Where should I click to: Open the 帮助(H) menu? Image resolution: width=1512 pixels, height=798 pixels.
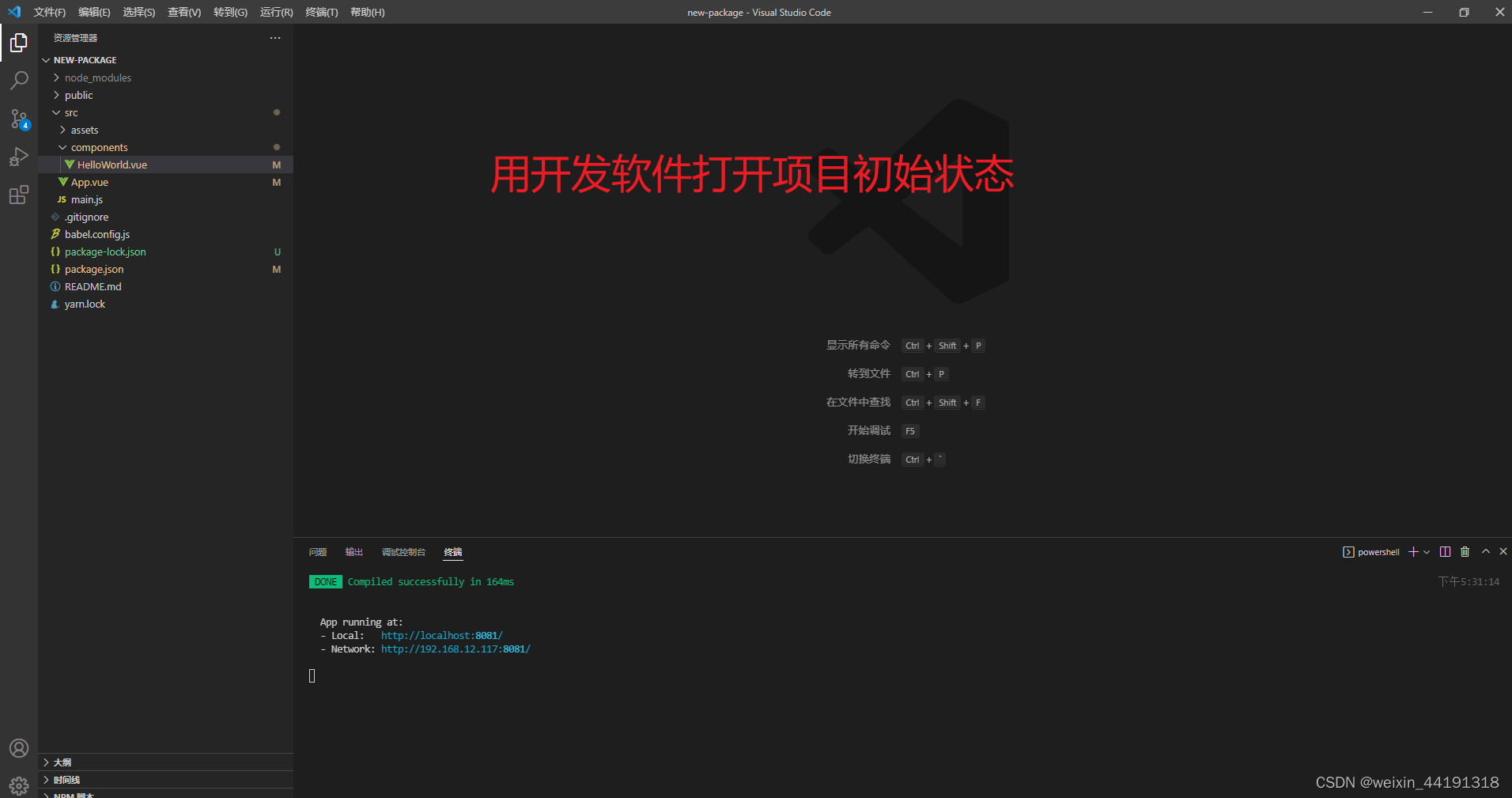[x=368, y=12]
